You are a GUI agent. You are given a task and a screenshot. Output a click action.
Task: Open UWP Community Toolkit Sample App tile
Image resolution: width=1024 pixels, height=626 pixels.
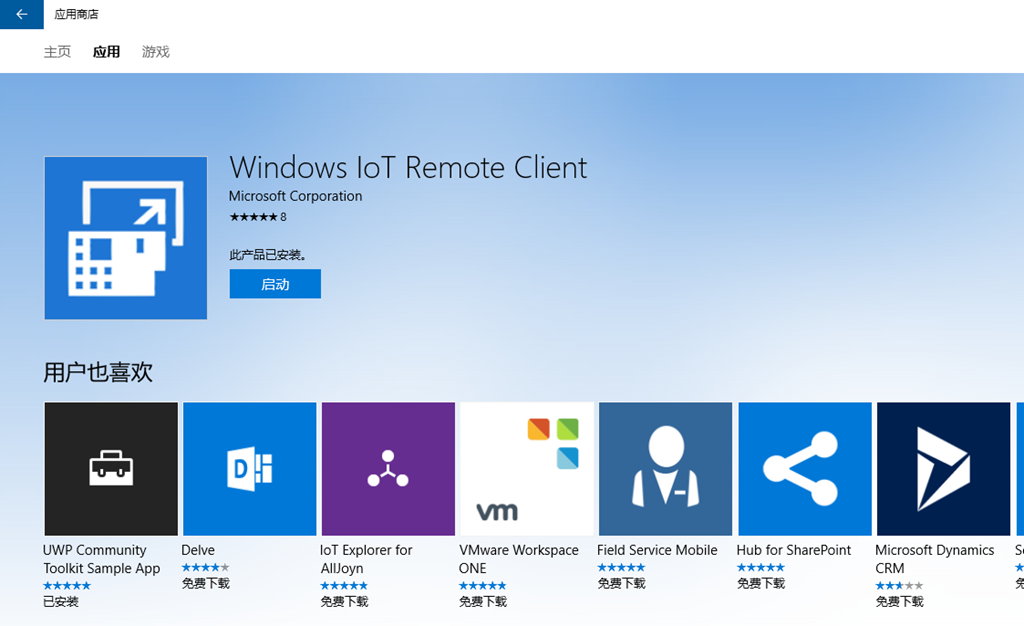point(111,469)
